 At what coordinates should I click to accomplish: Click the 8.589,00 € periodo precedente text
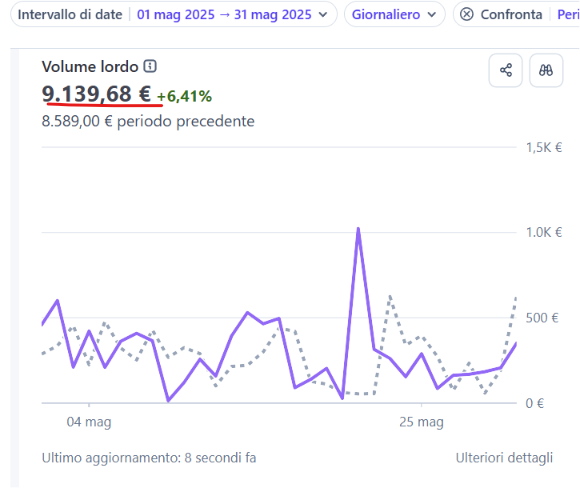(148, 121)
